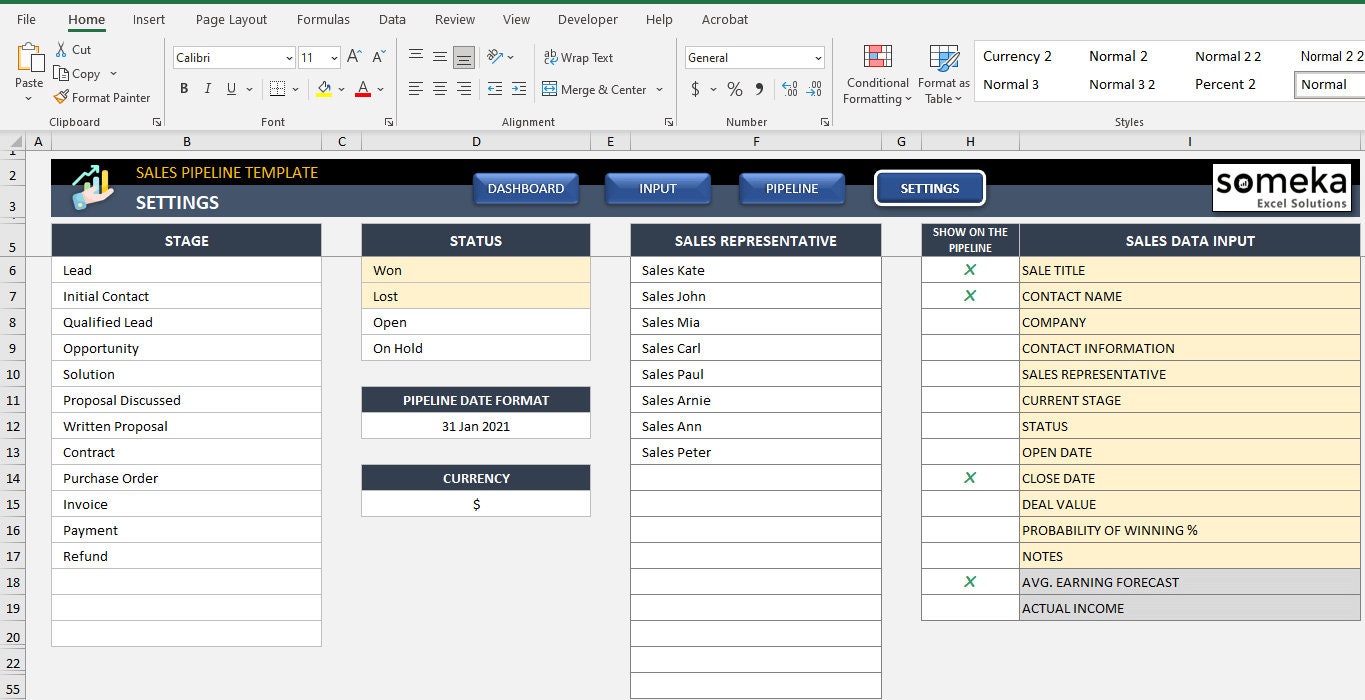Open Format as Table gallery
1365x700 pixels.
click(942, 75)
